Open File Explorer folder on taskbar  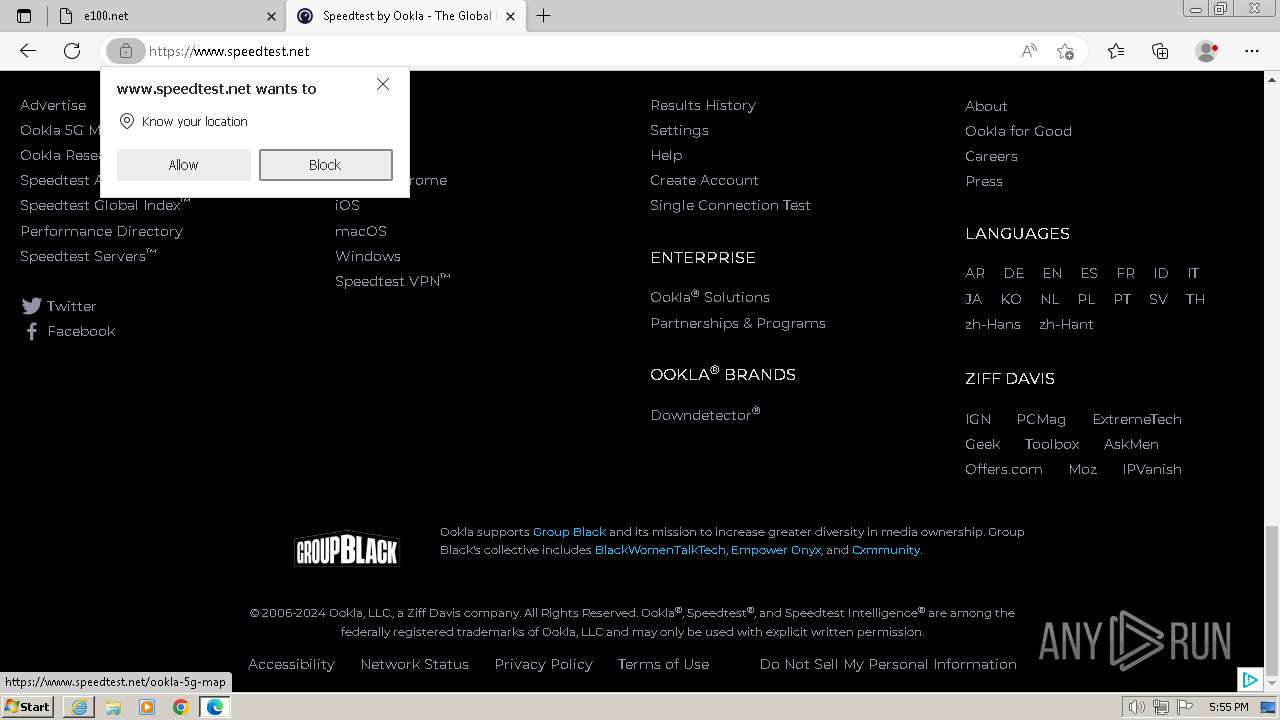click(x=113, y=707)
